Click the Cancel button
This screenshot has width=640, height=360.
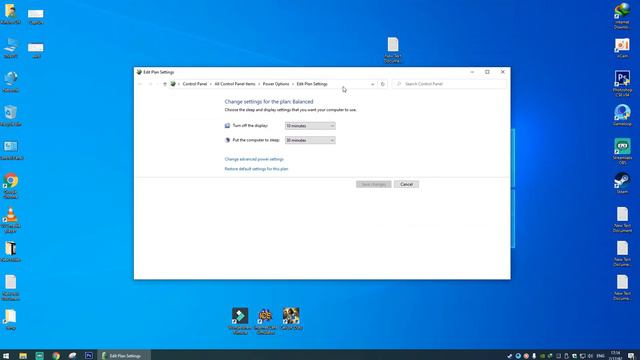[x=406, y=184]
